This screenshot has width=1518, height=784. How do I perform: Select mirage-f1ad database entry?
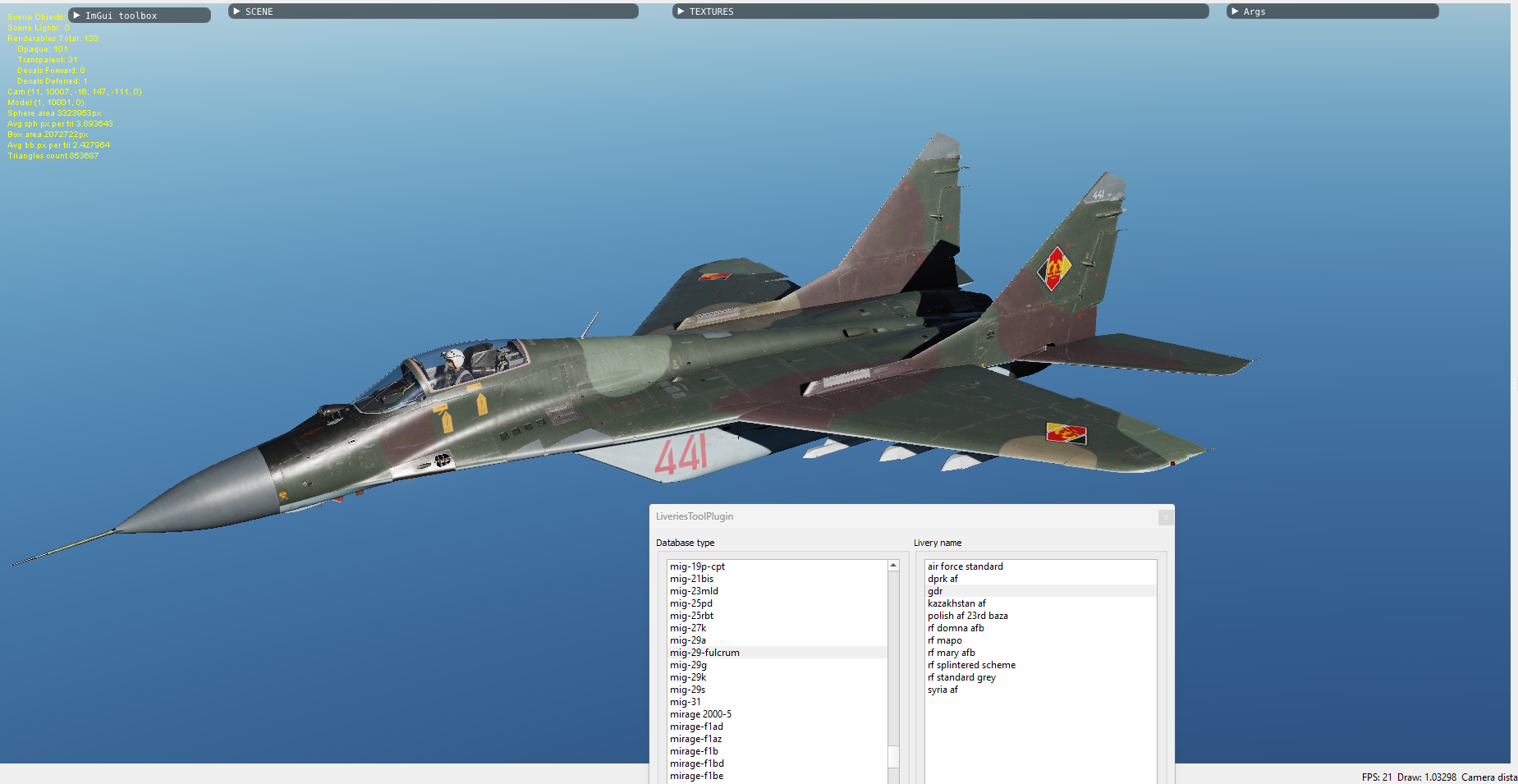tap(777, 727)
